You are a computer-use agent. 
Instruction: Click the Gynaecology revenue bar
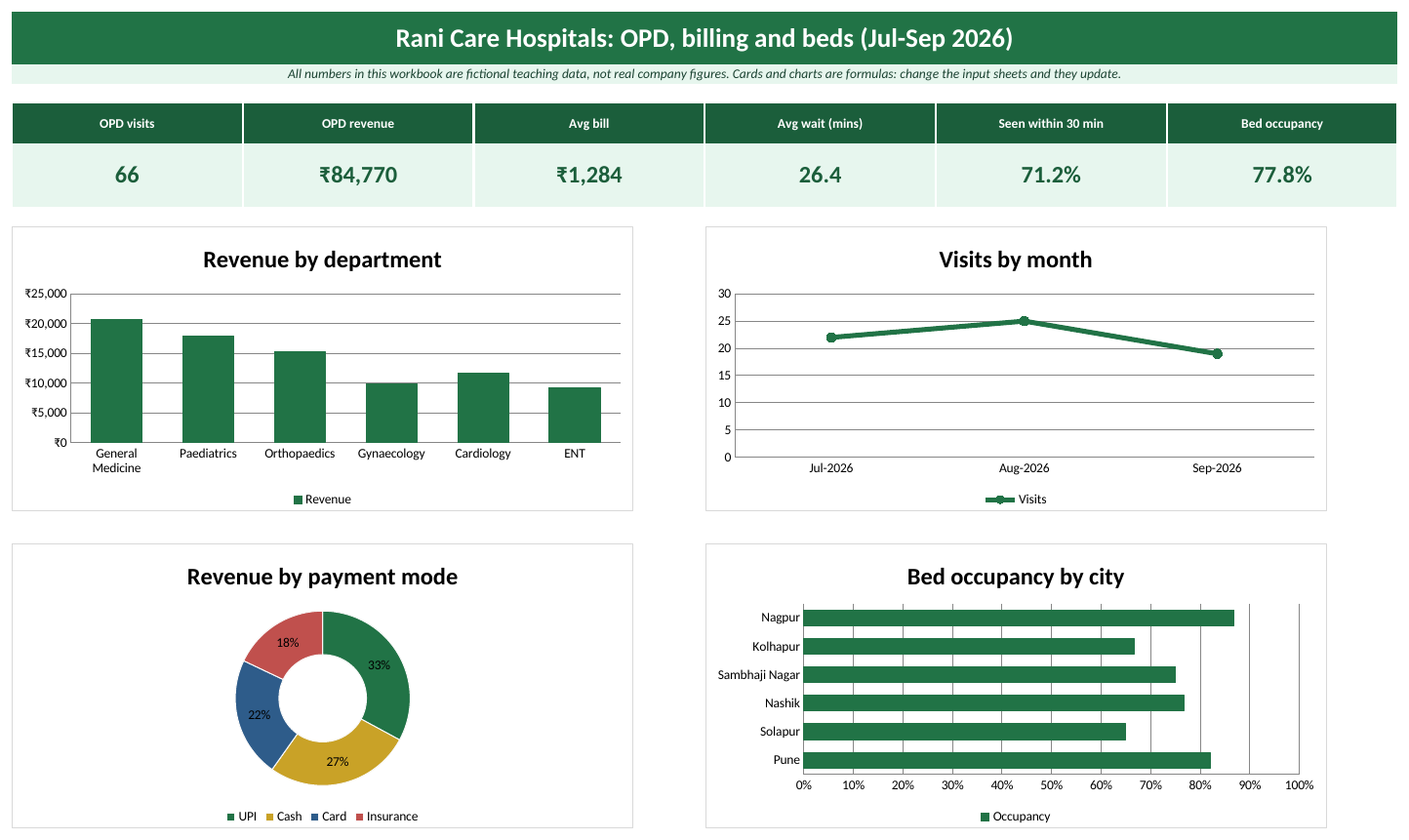click(x=391, y=413)
